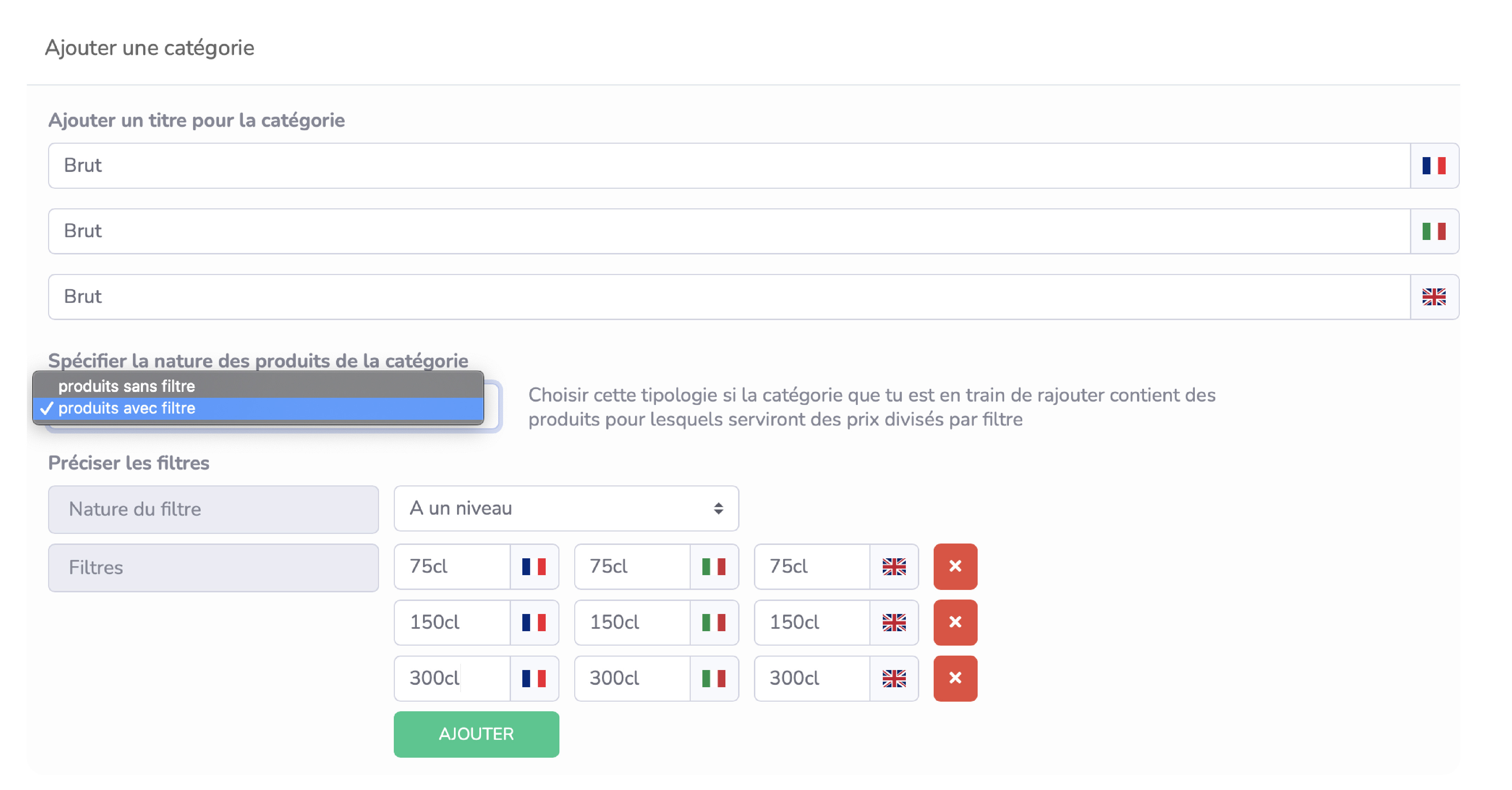
Task: Edit the English 150cl filter field
Action: coord(811,622)
